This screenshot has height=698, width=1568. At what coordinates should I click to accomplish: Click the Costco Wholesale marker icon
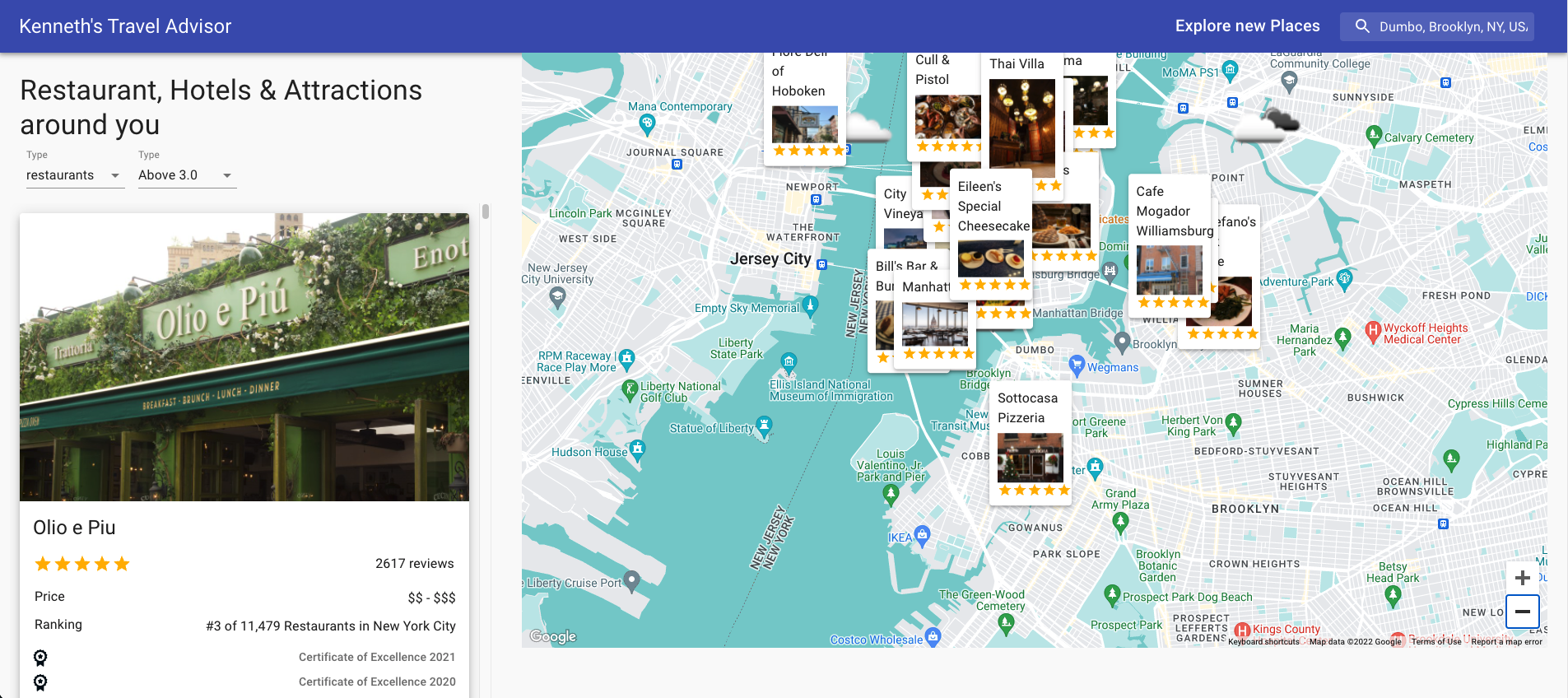pos(933,637)
